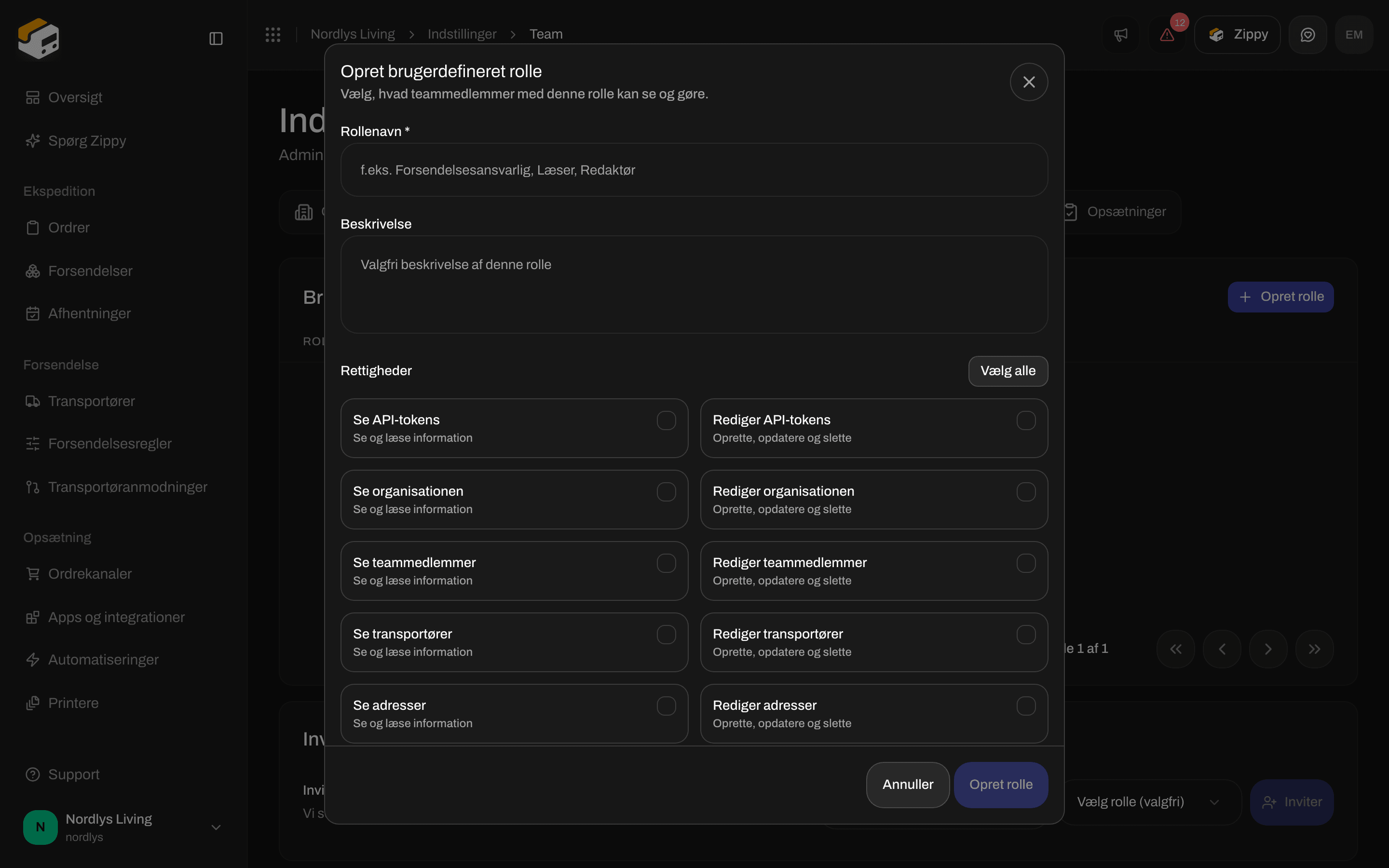Image resolution: width=1389 pixels, height=868 pixels.
Task: Open Transportører in sidebar
Action: (81, 401)
